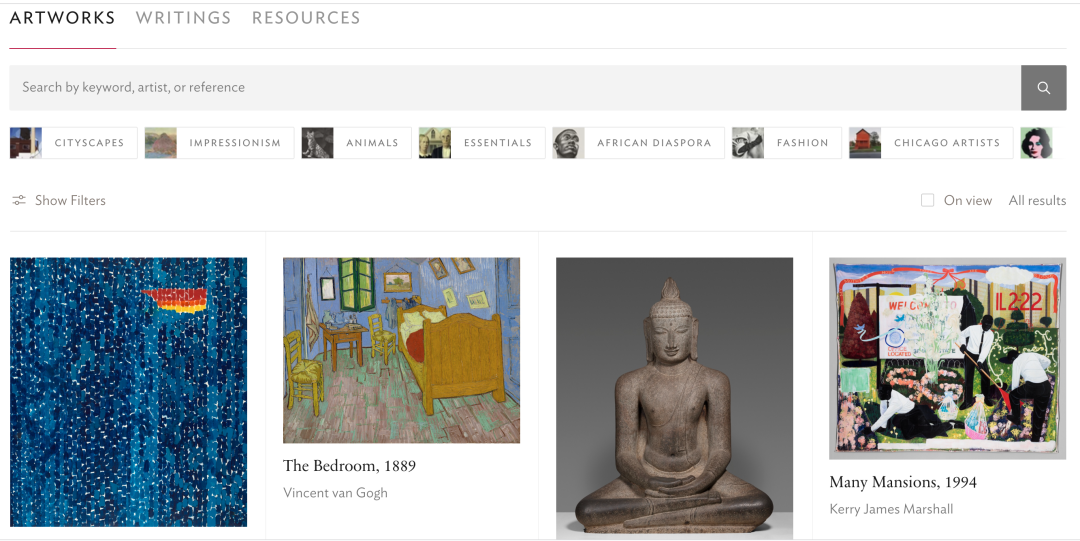Viewport: 1080px width, 541px height.
Task: Select the Cityscapes category thumbnail icon
Action: click(x=25, y=143)
